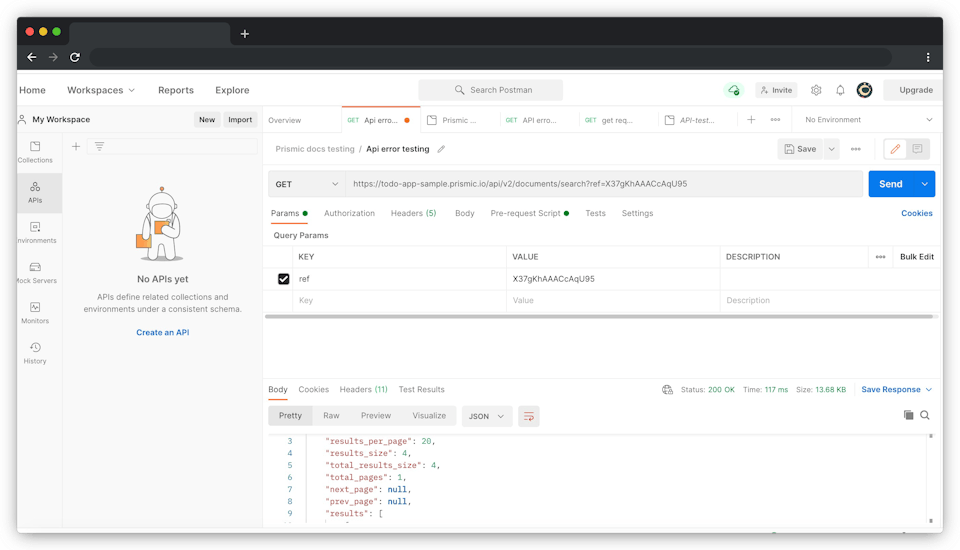960x550 pixels.
Task: Open the browser three-dot menu
Action: click(928, 57)
